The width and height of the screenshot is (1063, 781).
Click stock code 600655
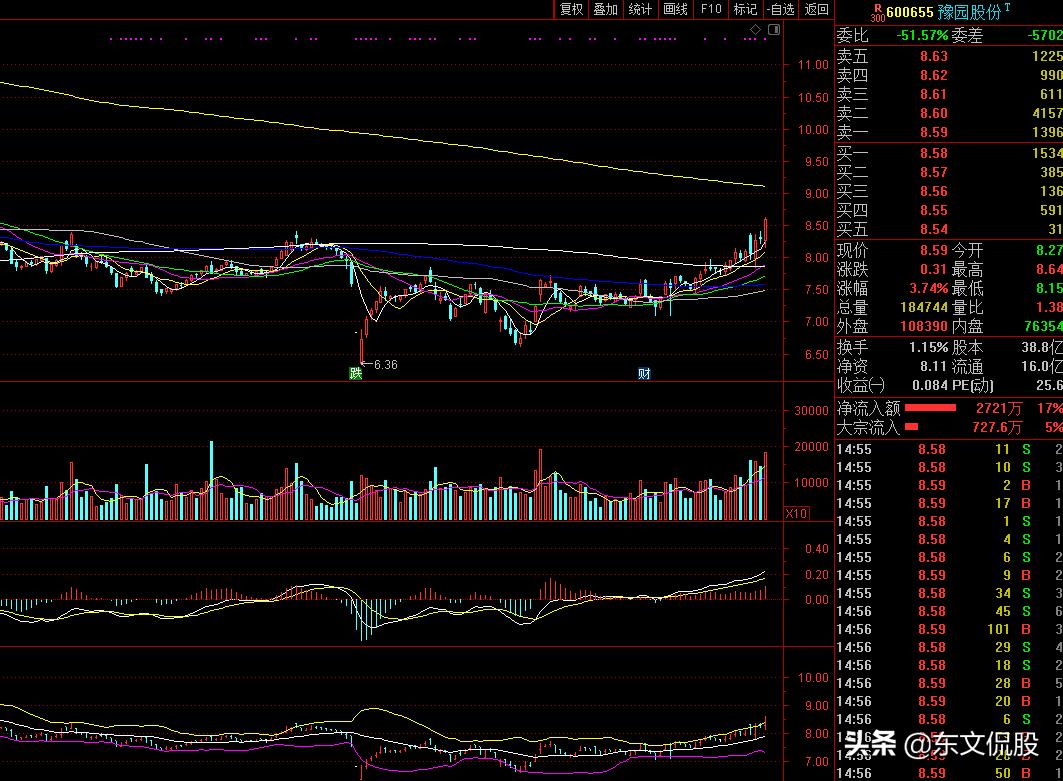pos(910,12)
